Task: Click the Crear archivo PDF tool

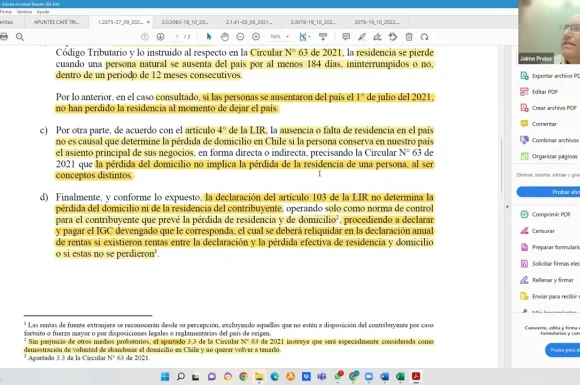Action: pyautogui.click(x=549, y=108)
